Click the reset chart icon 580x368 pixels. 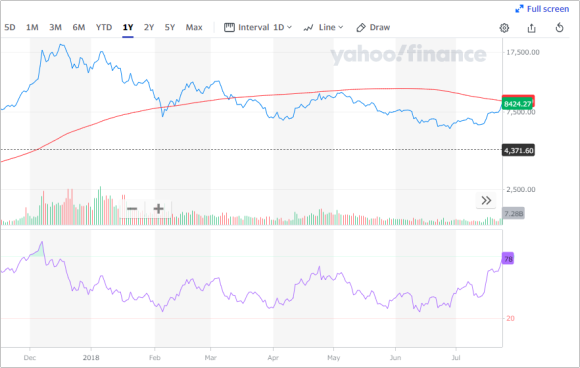[559, 28]
